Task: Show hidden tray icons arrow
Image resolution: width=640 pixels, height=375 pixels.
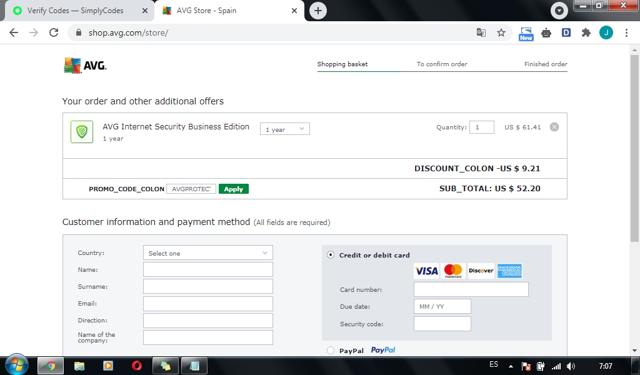Action: [511, 366]
